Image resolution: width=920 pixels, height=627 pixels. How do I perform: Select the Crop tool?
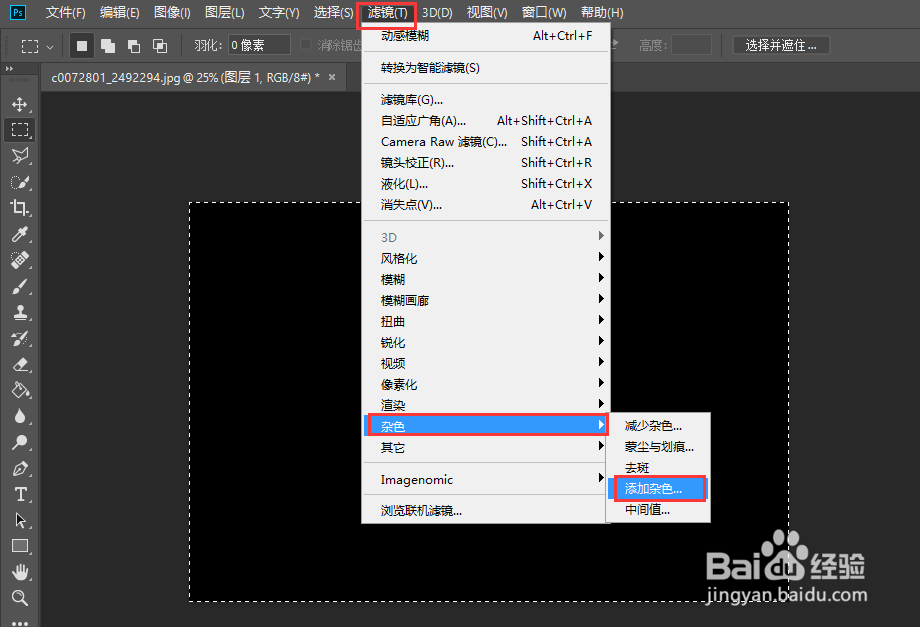coord(20,208)
